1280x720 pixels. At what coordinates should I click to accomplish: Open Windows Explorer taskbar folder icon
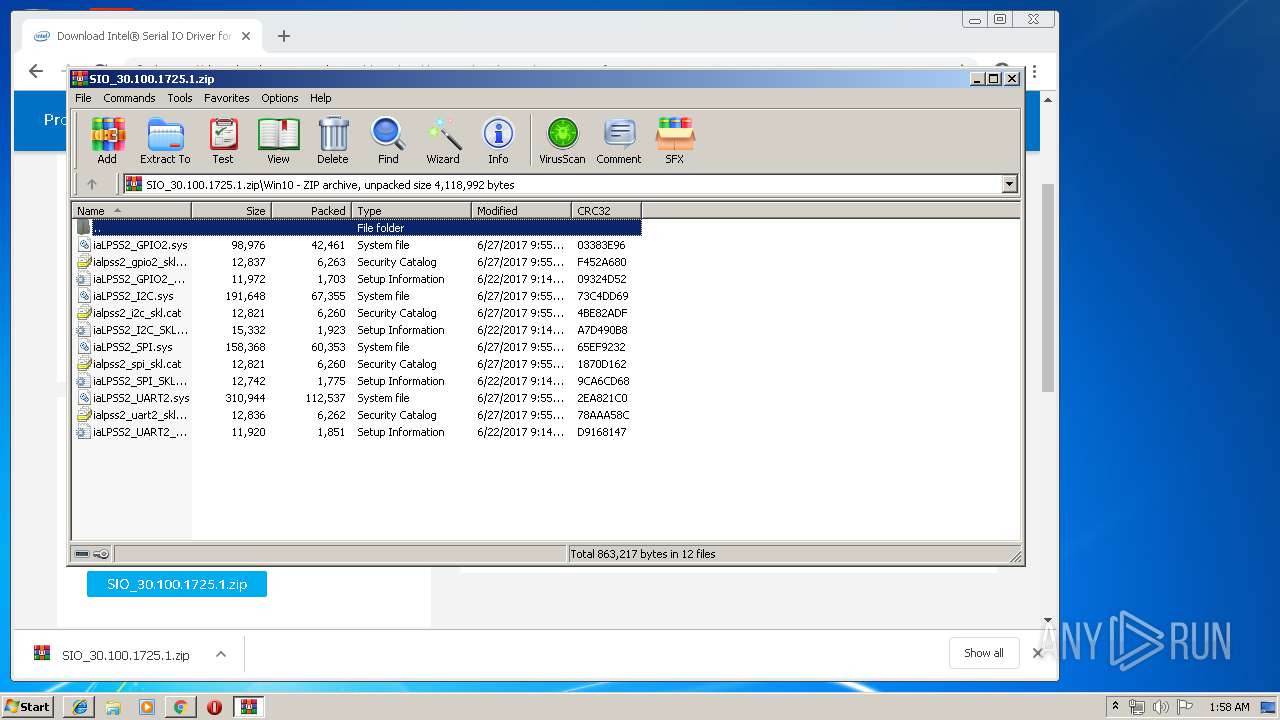click(113, 707)
